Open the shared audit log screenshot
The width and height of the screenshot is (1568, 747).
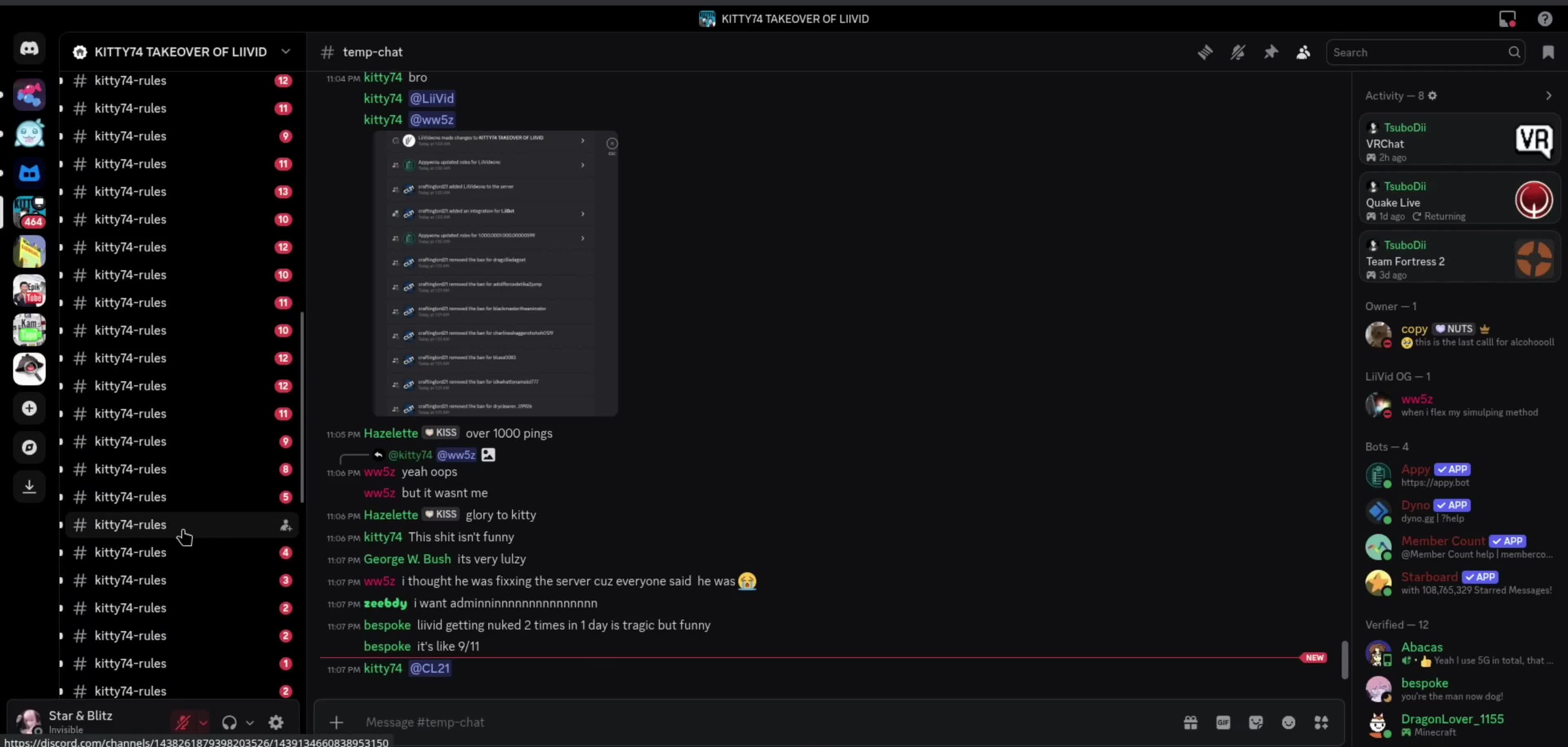[495, 273]
